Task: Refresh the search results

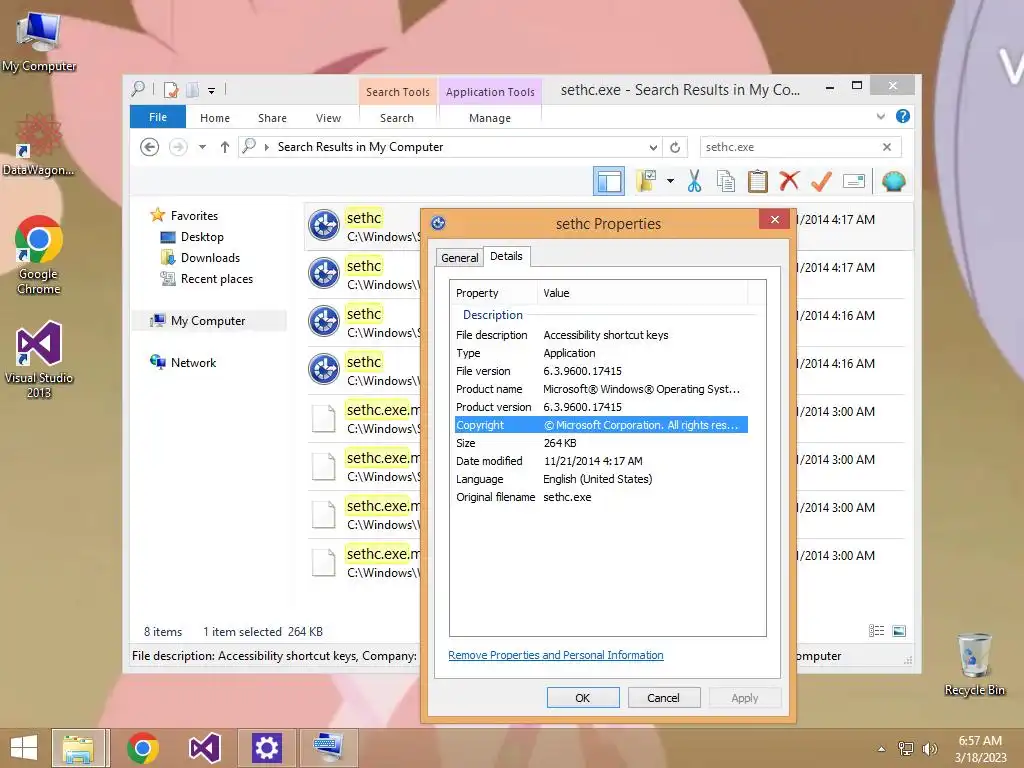Action: pyautogui.click(x=675, y=148)
